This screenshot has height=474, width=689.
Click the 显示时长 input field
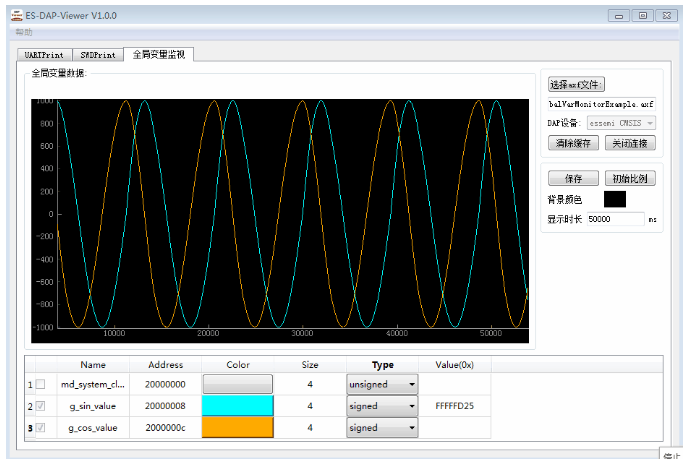[615, 219]
